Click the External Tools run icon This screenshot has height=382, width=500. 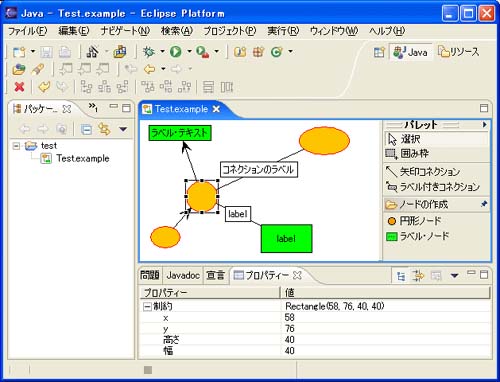pyautogui.click(x=203, y=52)
